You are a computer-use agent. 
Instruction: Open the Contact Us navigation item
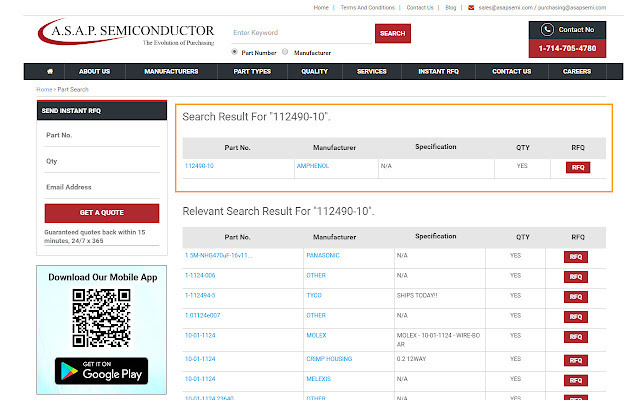pos(511,71)
